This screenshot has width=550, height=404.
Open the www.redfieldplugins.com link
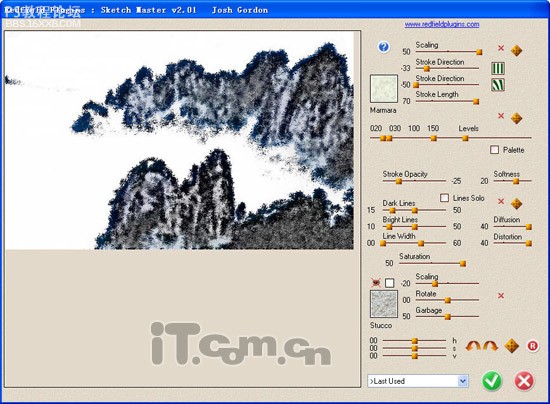tap(442, 24)
